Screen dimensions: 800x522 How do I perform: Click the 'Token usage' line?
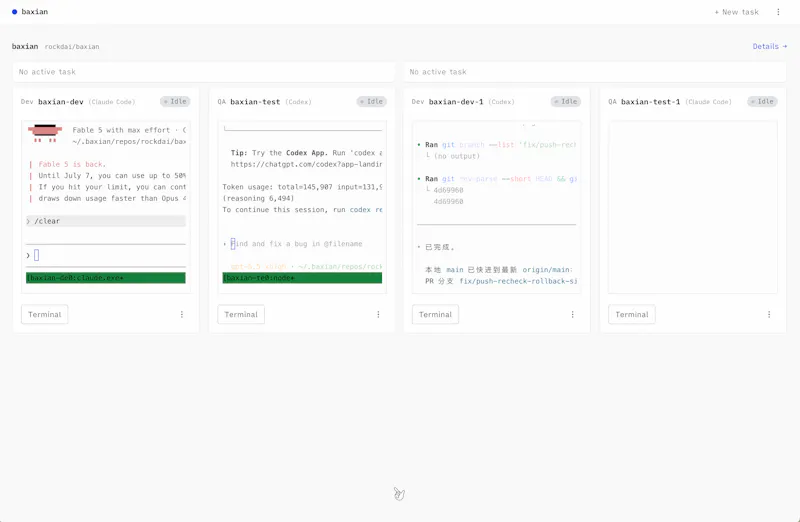point(302,187)
